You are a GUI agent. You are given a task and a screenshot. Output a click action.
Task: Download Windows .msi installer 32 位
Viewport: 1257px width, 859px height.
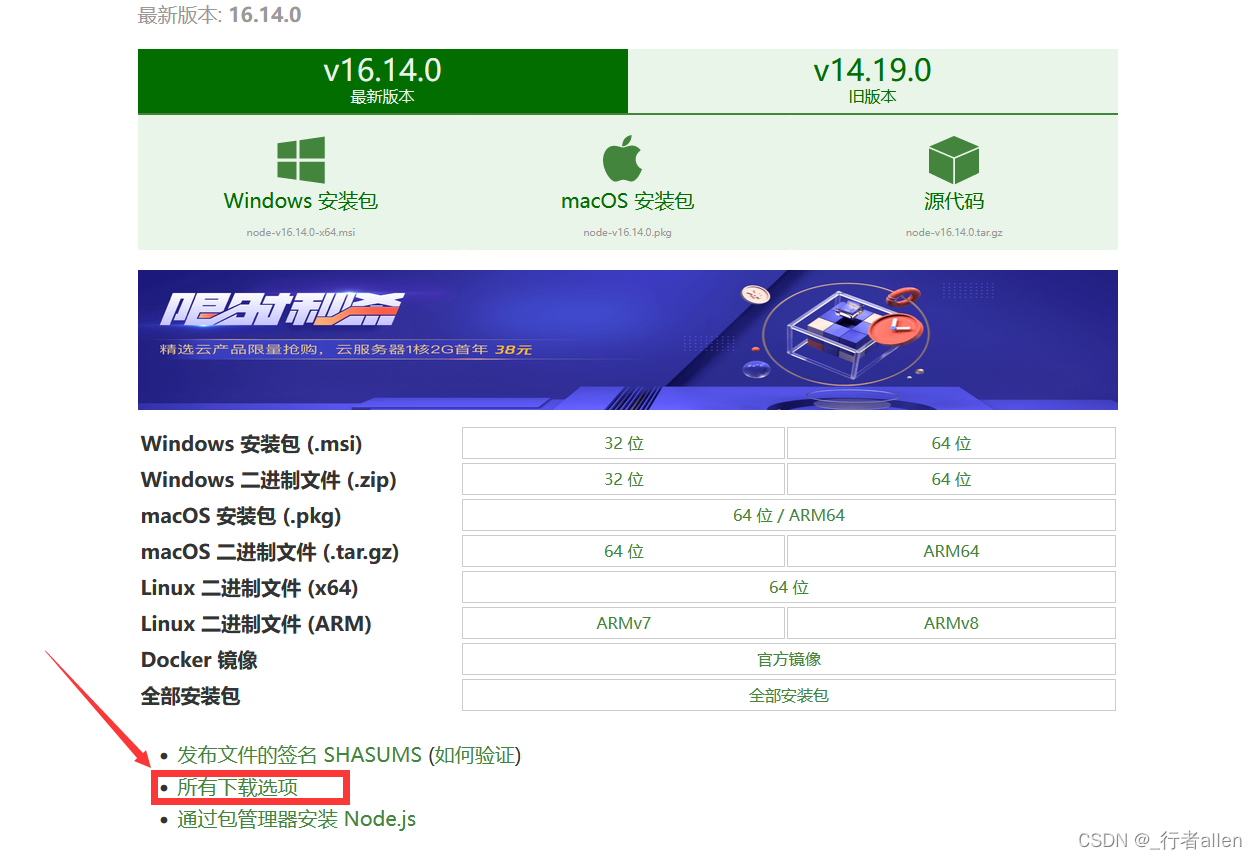(x=624, y=443)
